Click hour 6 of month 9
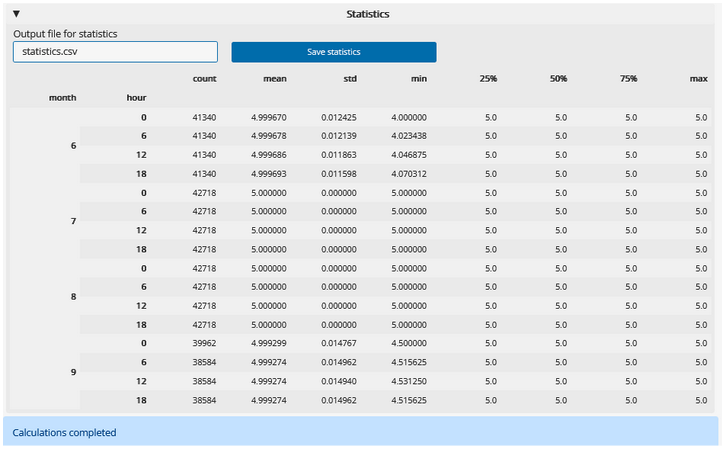This screenshot has width=722, height=449. (144, 362)
